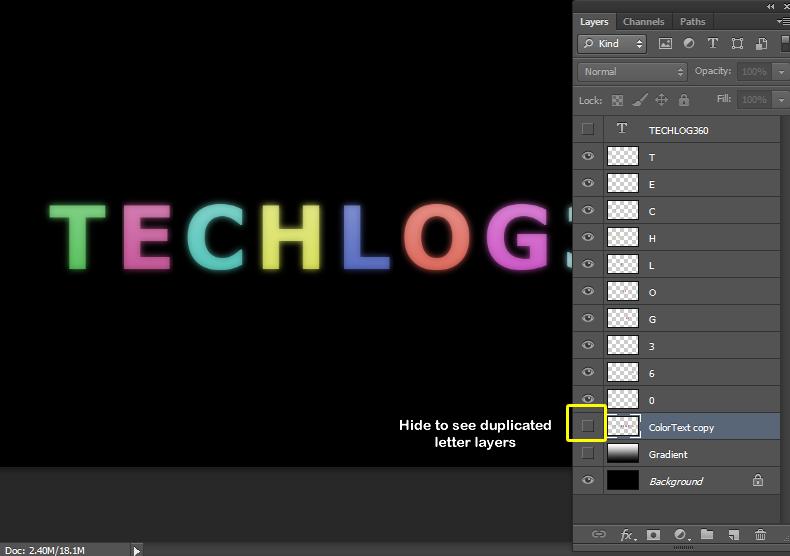Filter by type layer icon
This screenshot has height=556, width=790.
coord(712,43)
